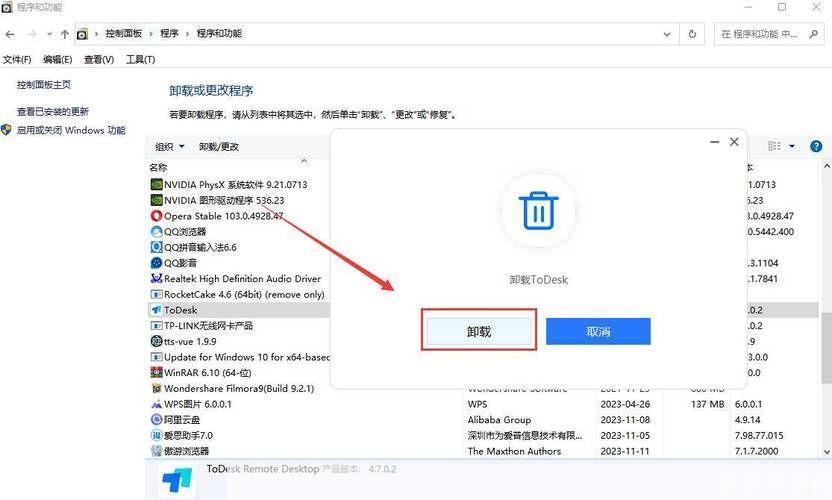This screenshot has height=500, width=832.
Task: Click the 程序和功能 address bar folder icon
Action: (x=82, y=35)
